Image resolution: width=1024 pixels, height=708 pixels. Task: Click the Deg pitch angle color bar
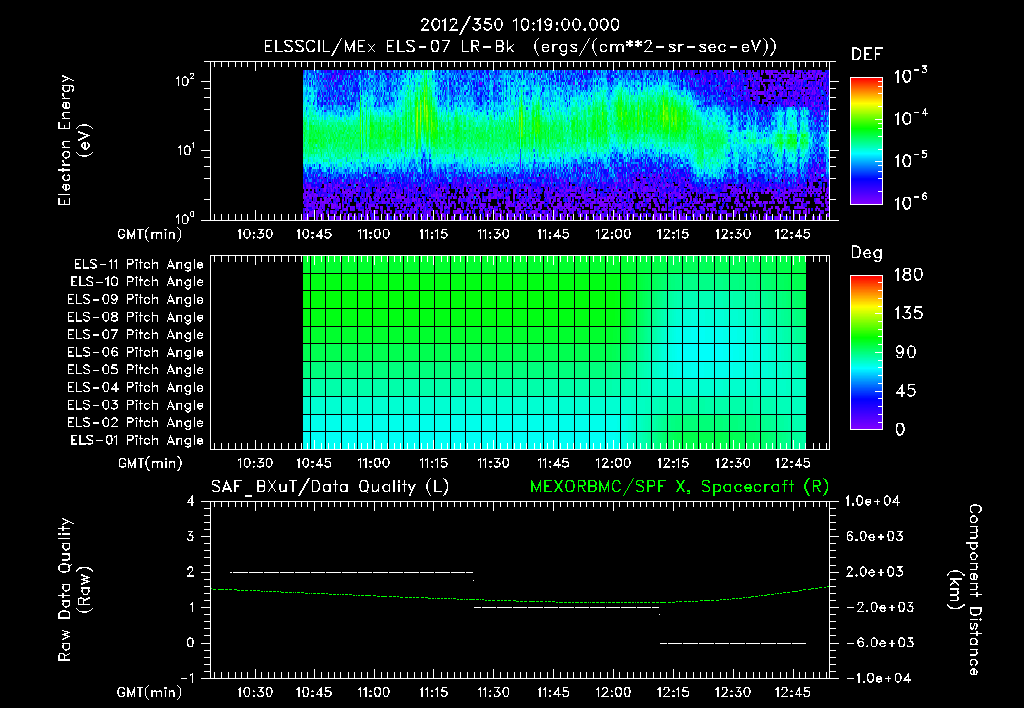tap(867, 352)
